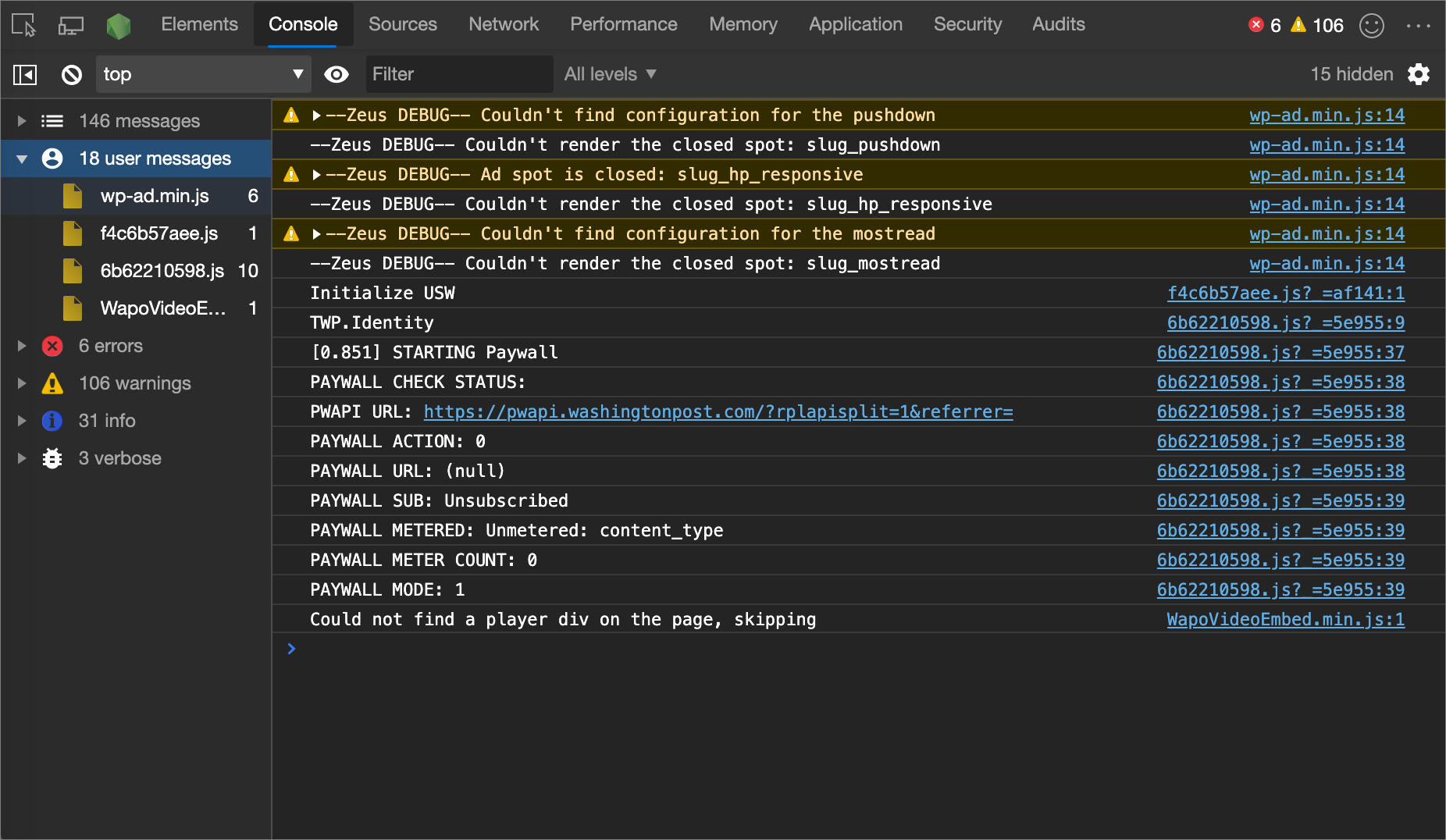Open source link for PAYWALL MODE row

click(1280, 590)
